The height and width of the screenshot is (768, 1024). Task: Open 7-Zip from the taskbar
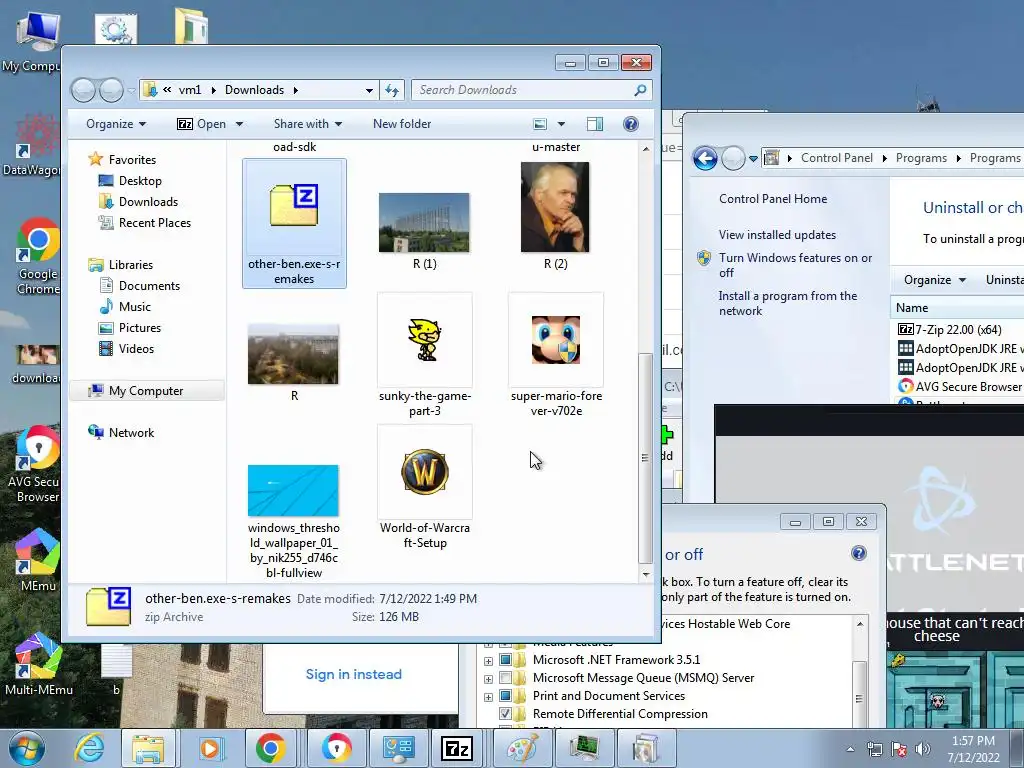click(x=457, y=748)
